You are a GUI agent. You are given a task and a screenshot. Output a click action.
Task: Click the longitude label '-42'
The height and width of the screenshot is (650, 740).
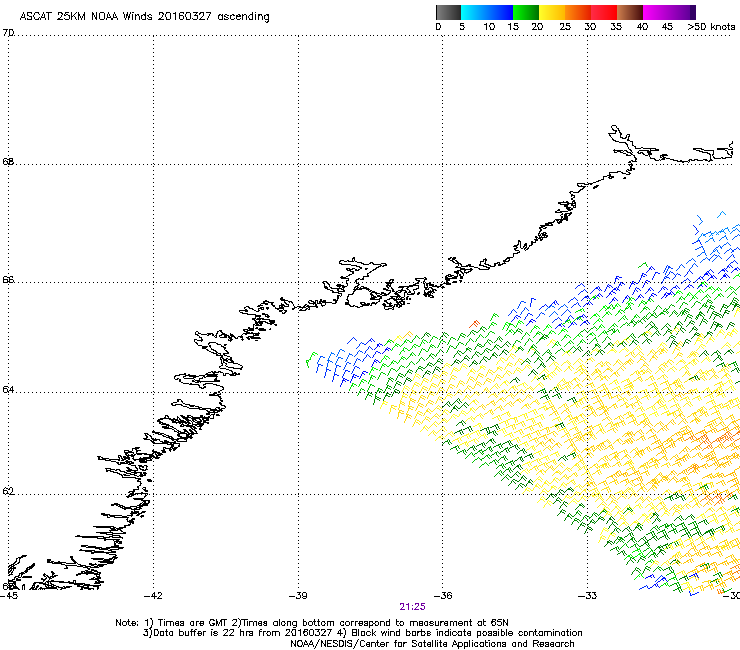[x=153, y=596]
